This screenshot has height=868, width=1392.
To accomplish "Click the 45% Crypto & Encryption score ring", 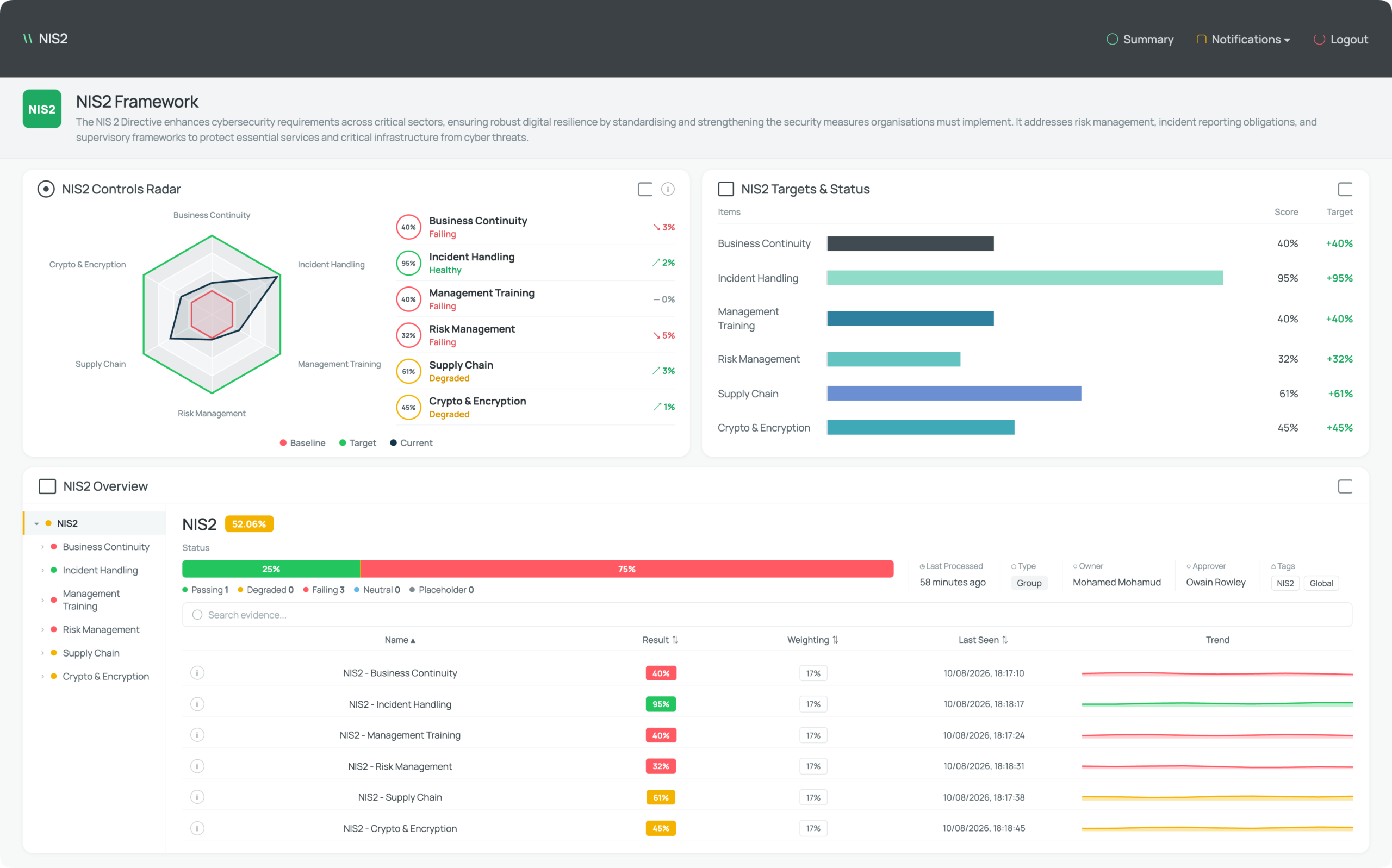I will [x=408, y=408].
